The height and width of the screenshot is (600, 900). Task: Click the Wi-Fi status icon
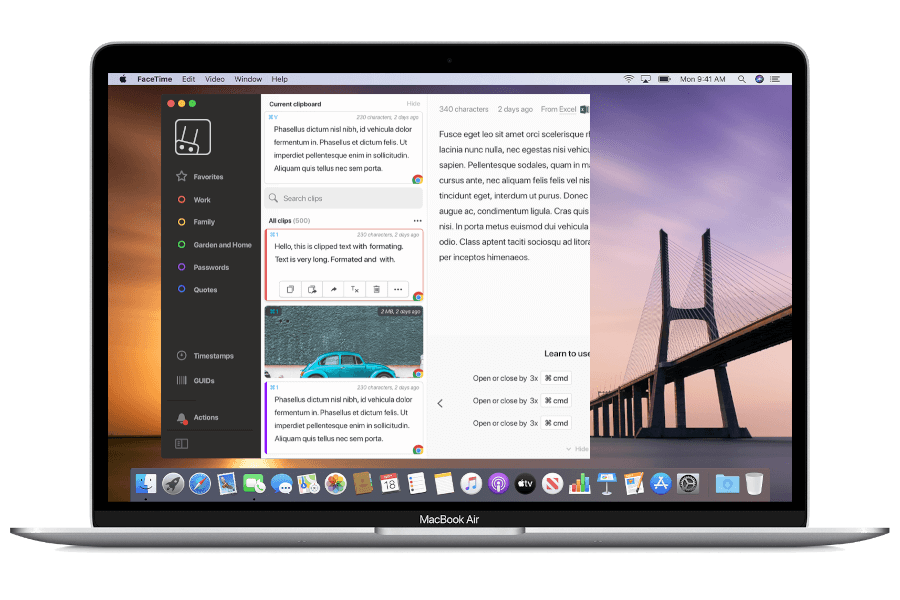(629, 79)
